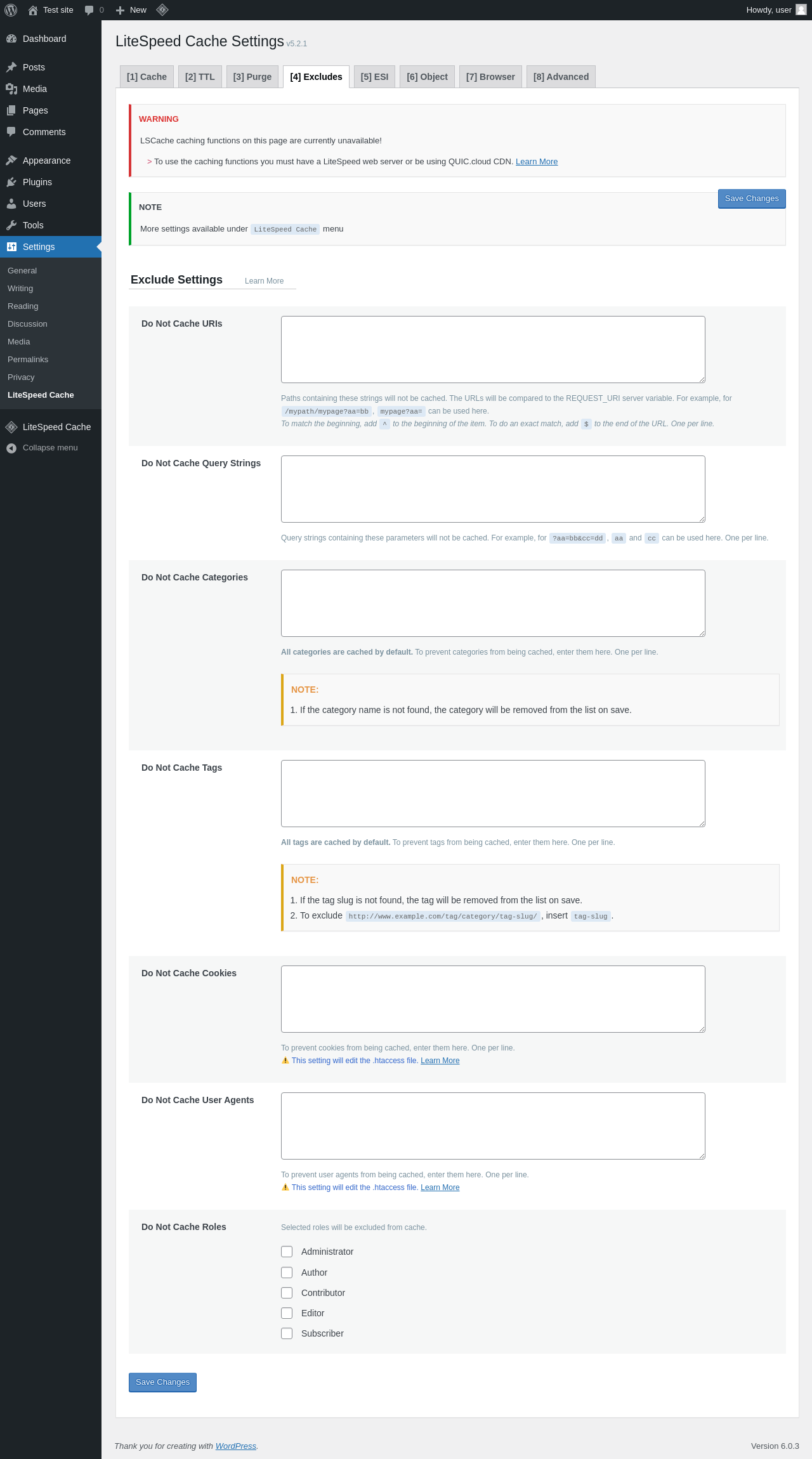Click the Appearance paintbrush icon
812x1459 pixels.
click(11, 160)
